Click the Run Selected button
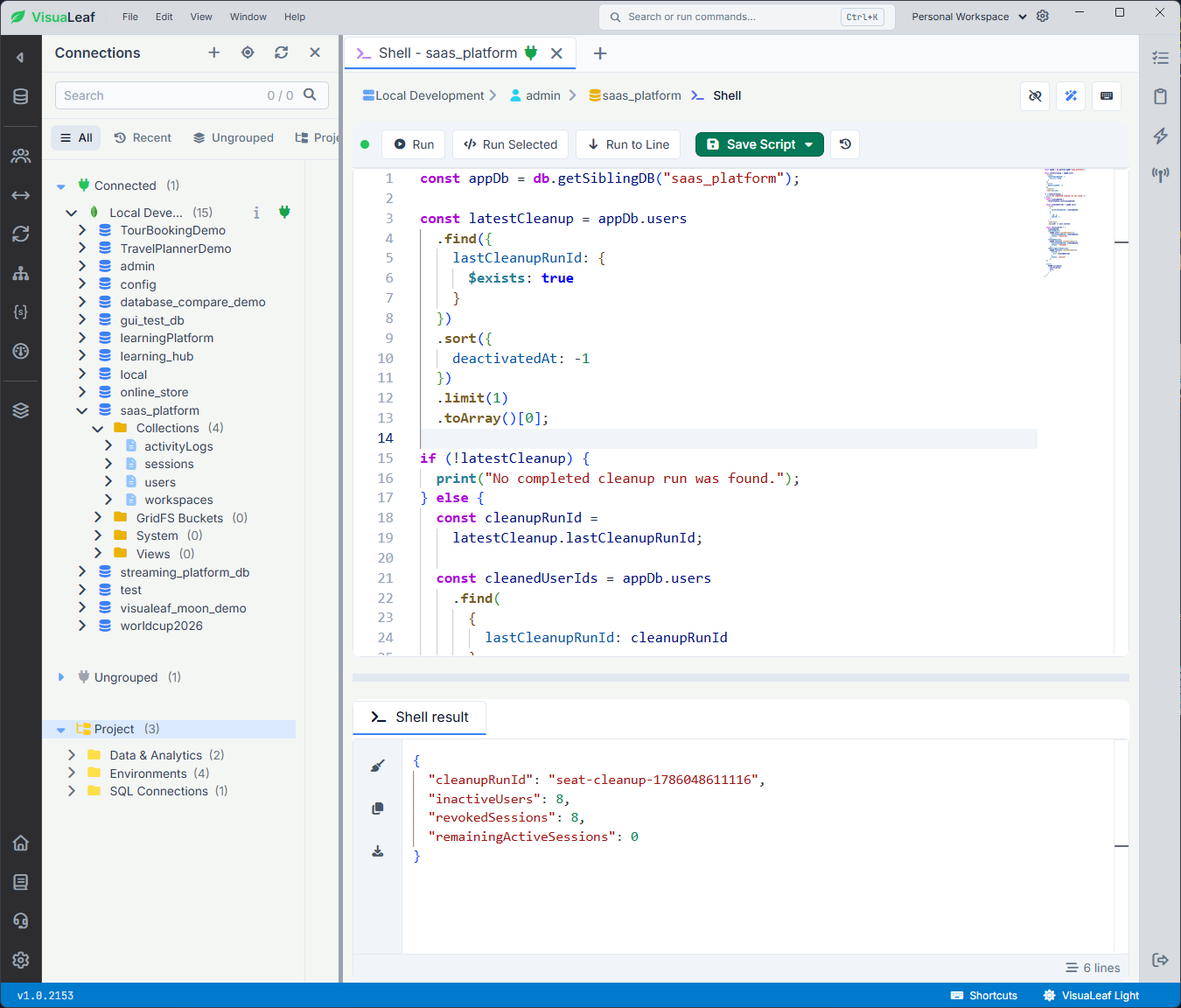The image size is (1181, 1008). coord(511,144)
